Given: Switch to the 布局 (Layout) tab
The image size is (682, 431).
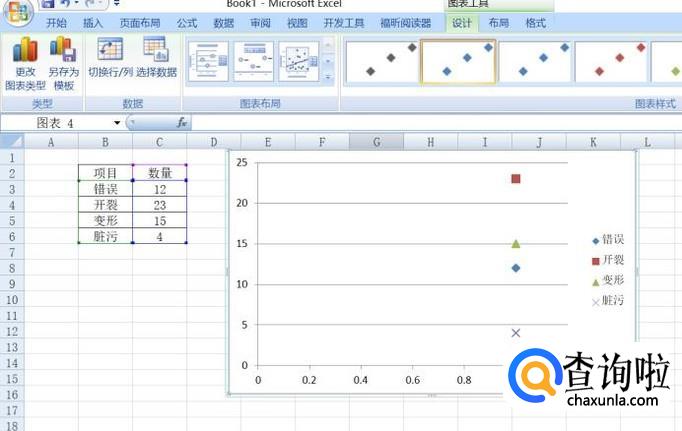Looking at the screenshot, I should point(498,23).
